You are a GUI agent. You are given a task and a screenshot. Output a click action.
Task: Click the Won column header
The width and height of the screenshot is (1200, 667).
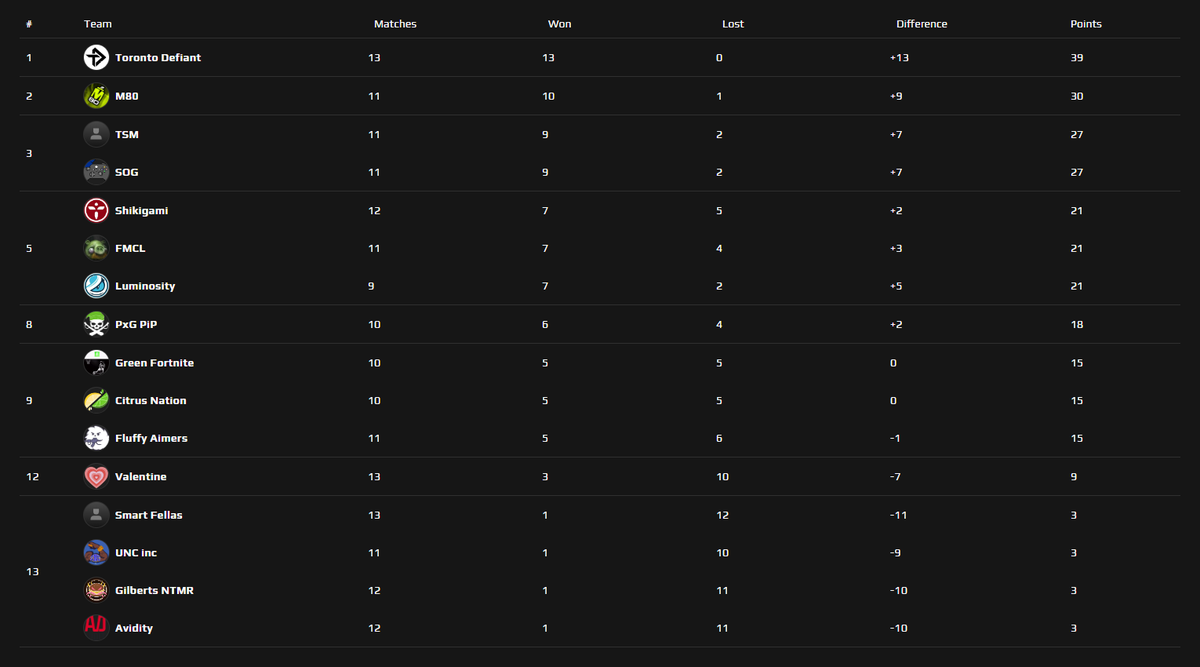[560, 24]
